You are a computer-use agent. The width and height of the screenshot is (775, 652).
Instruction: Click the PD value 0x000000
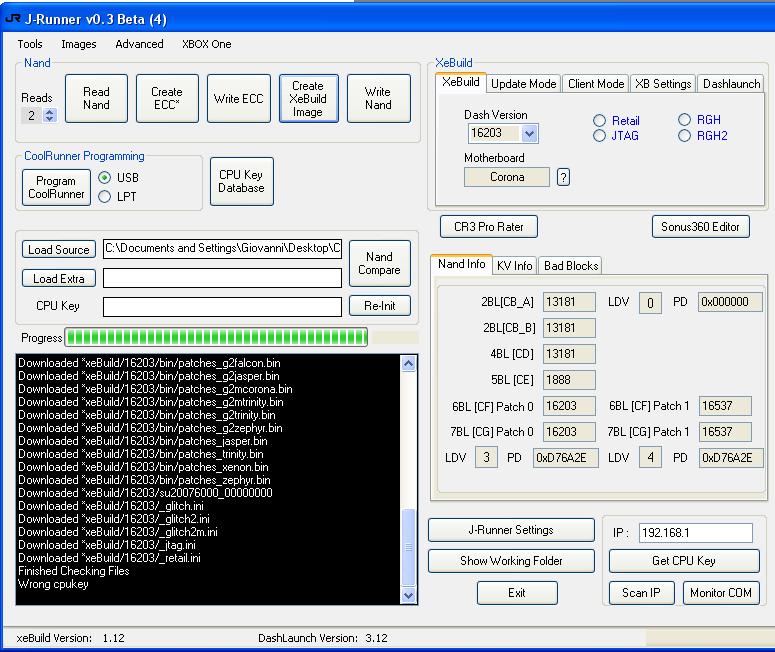tap(730, 302)
